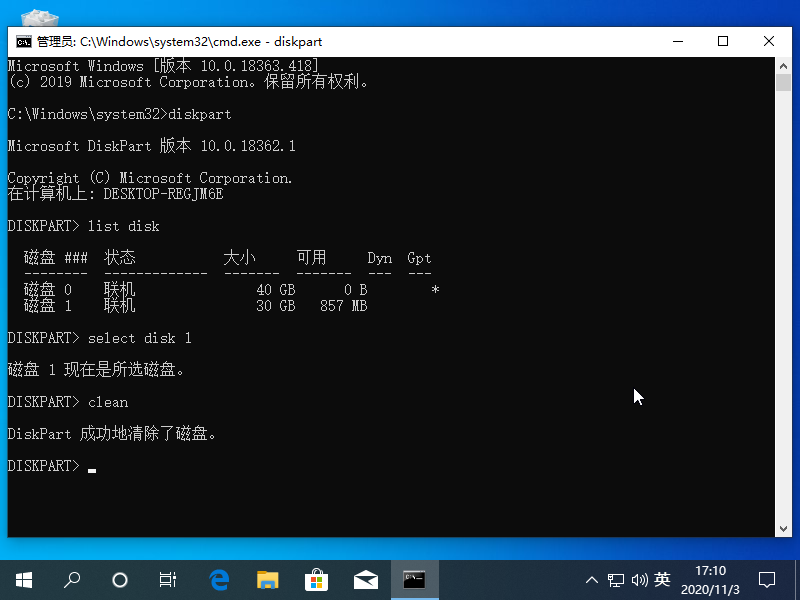Open the Mail app
The height and width of the screenshot is (600, 800).
point(365,580)
